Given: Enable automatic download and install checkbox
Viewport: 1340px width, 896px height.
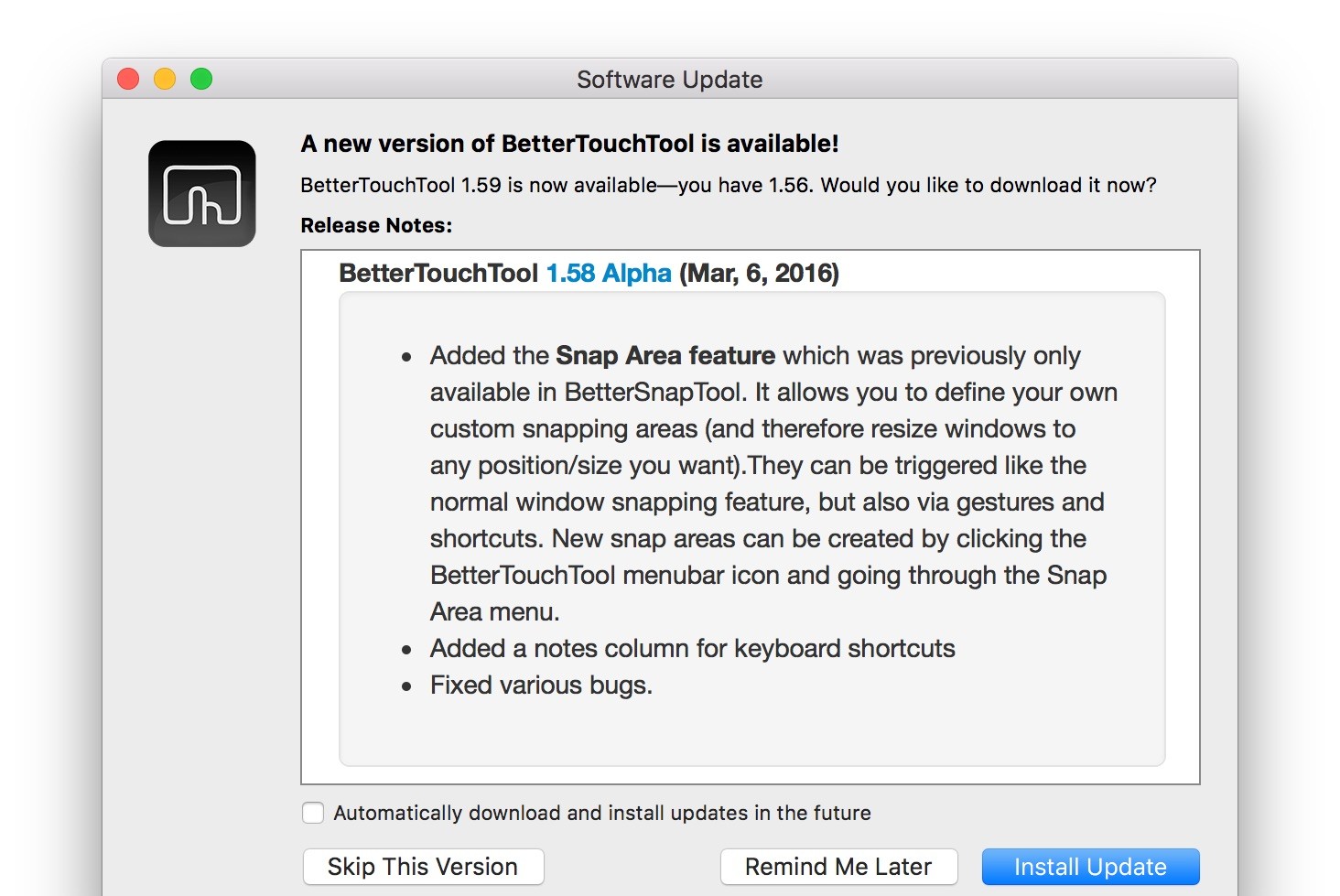Looking at the screenshot, I should click(x=313, y=813).
